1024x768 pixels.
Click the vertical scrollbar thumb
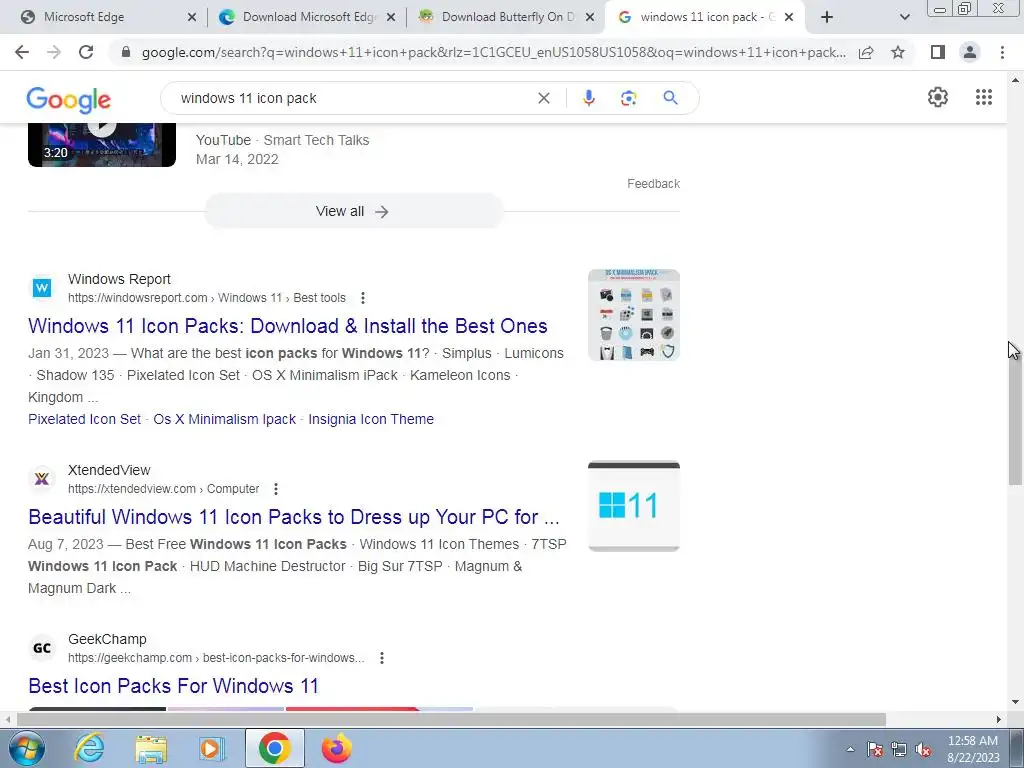[x=1015, y=415]
